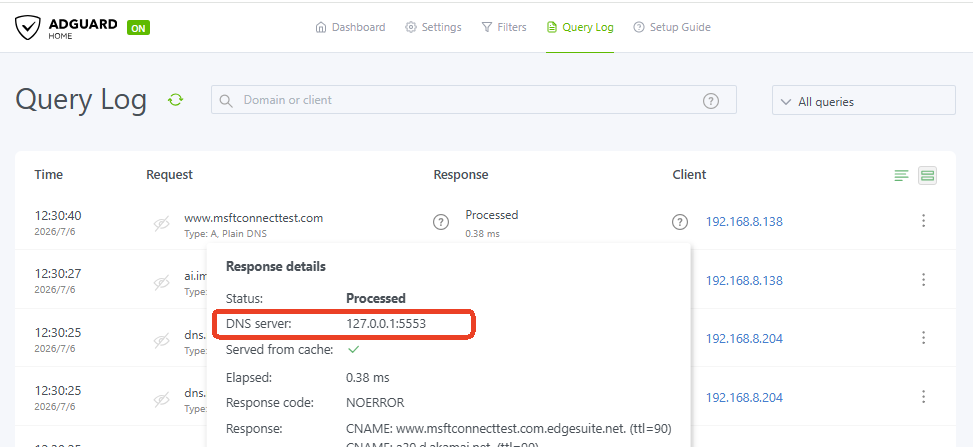
Task: Click the Served from cache checkmark
Action: click(353, 350)
